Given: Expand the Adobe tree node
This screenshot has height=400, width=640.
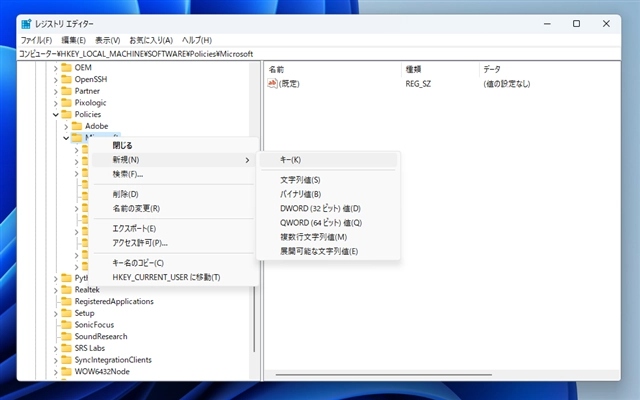Looking at the screenshot, I should pyautogui.click(x=66, y=127).
